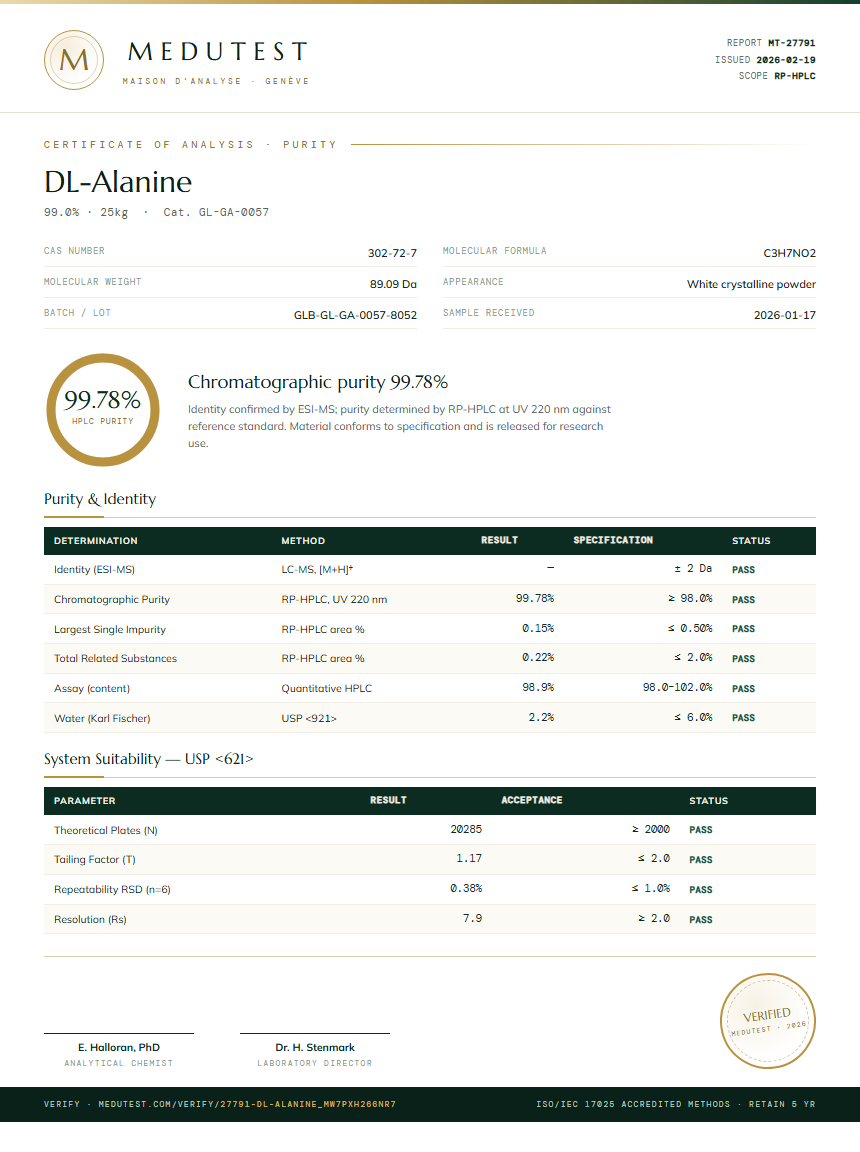Click the Medutest M logo emblem

(73, 60)
